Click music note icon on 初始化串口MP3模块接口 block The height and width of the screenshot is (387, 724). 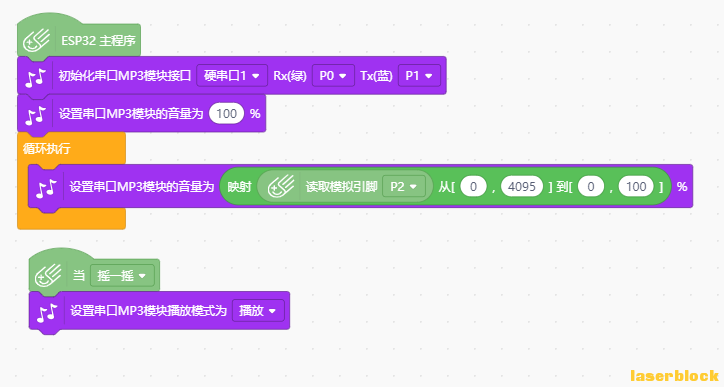[x=36, y=77]
